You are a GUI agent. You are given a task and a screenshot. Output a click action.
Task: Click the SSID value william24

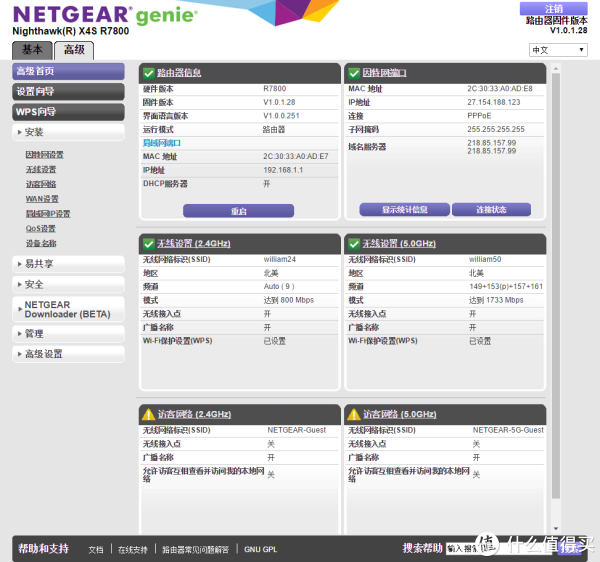pos(280,259)
